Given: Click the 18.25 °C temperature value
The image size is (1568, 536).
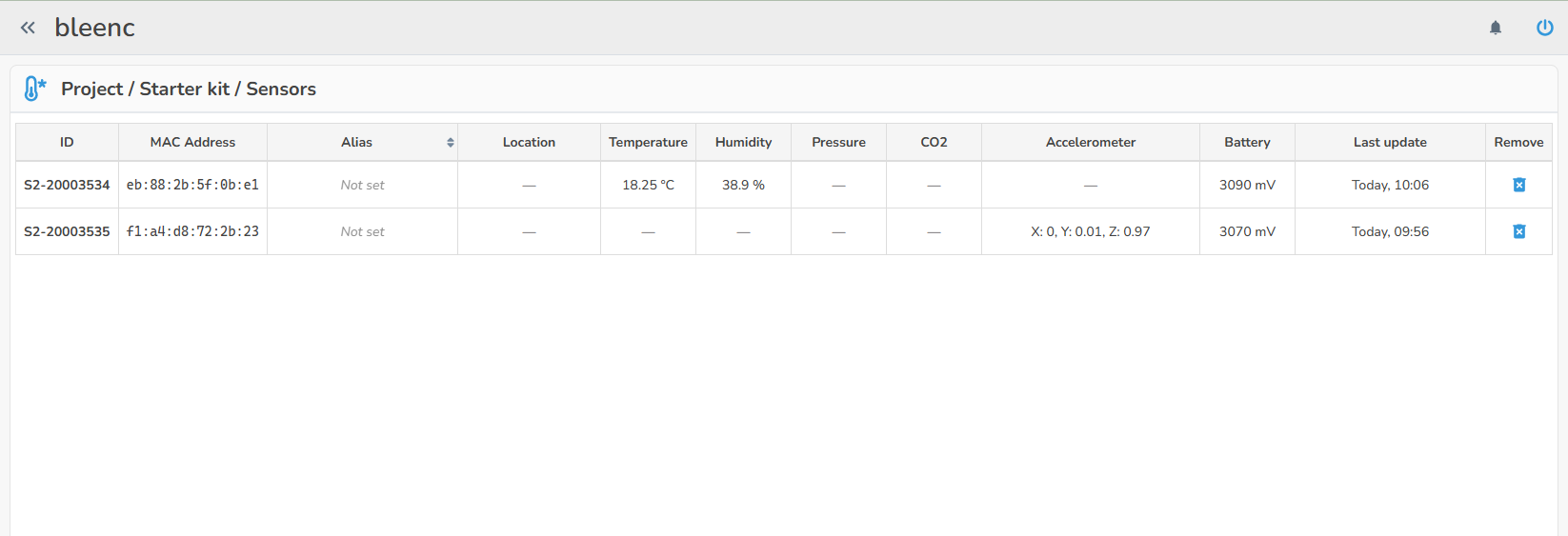Looking at the screenshot, I should (648, 185).
